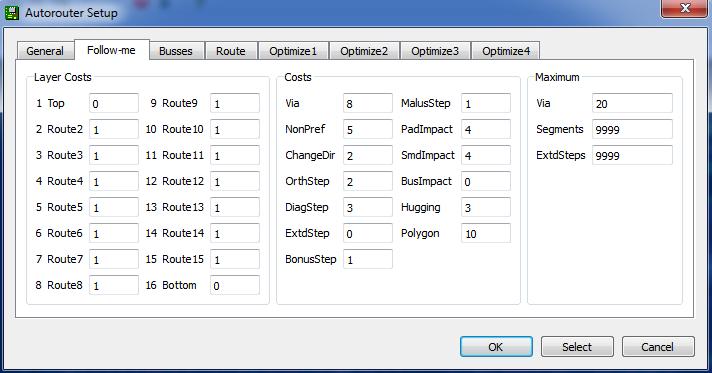Click the Maximum Segments field
The height and width of the screenshot is (373, 712).
(632, 129)
